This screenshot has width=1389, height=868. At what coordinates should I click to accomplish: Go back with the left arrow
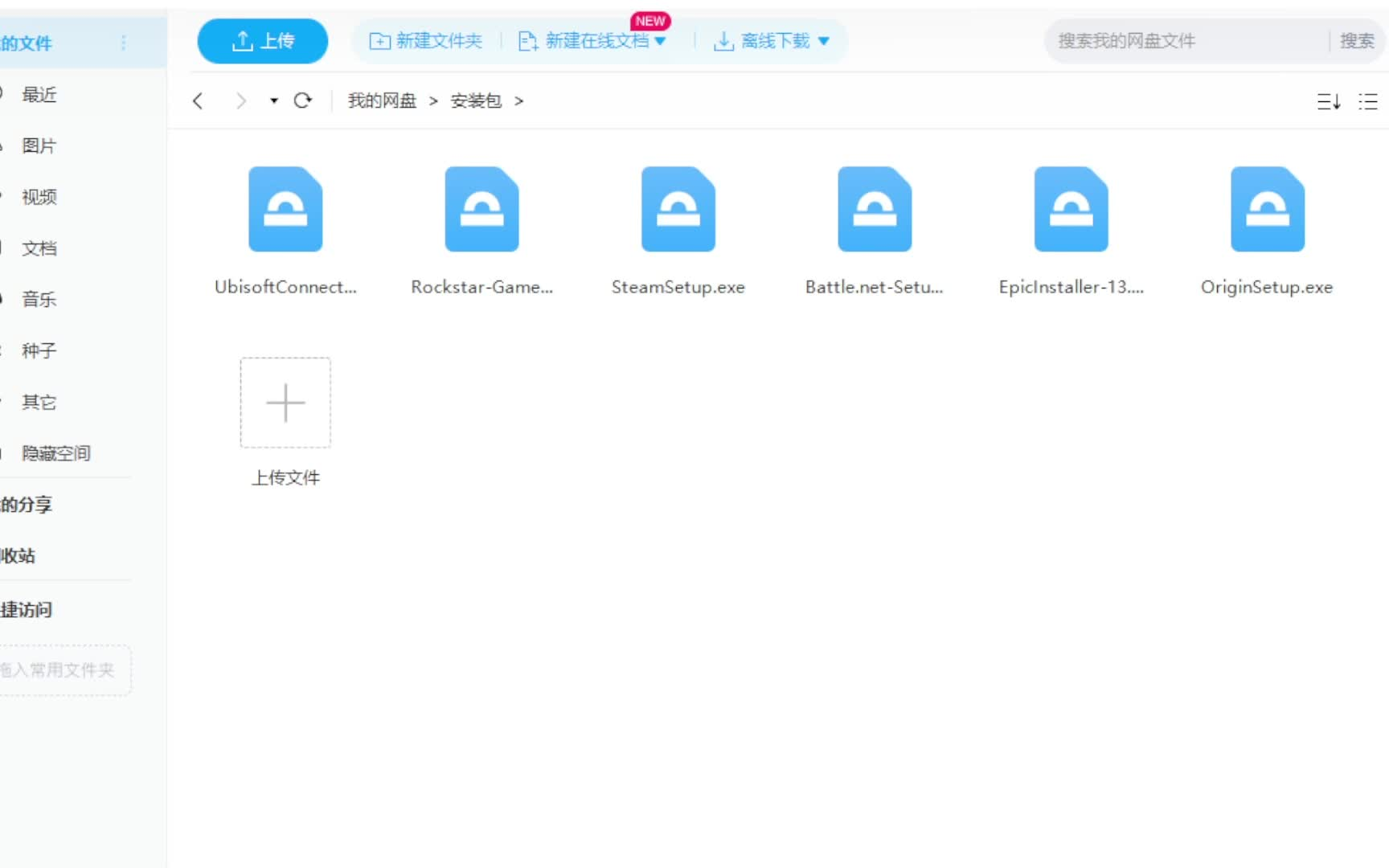coord(198,100)
